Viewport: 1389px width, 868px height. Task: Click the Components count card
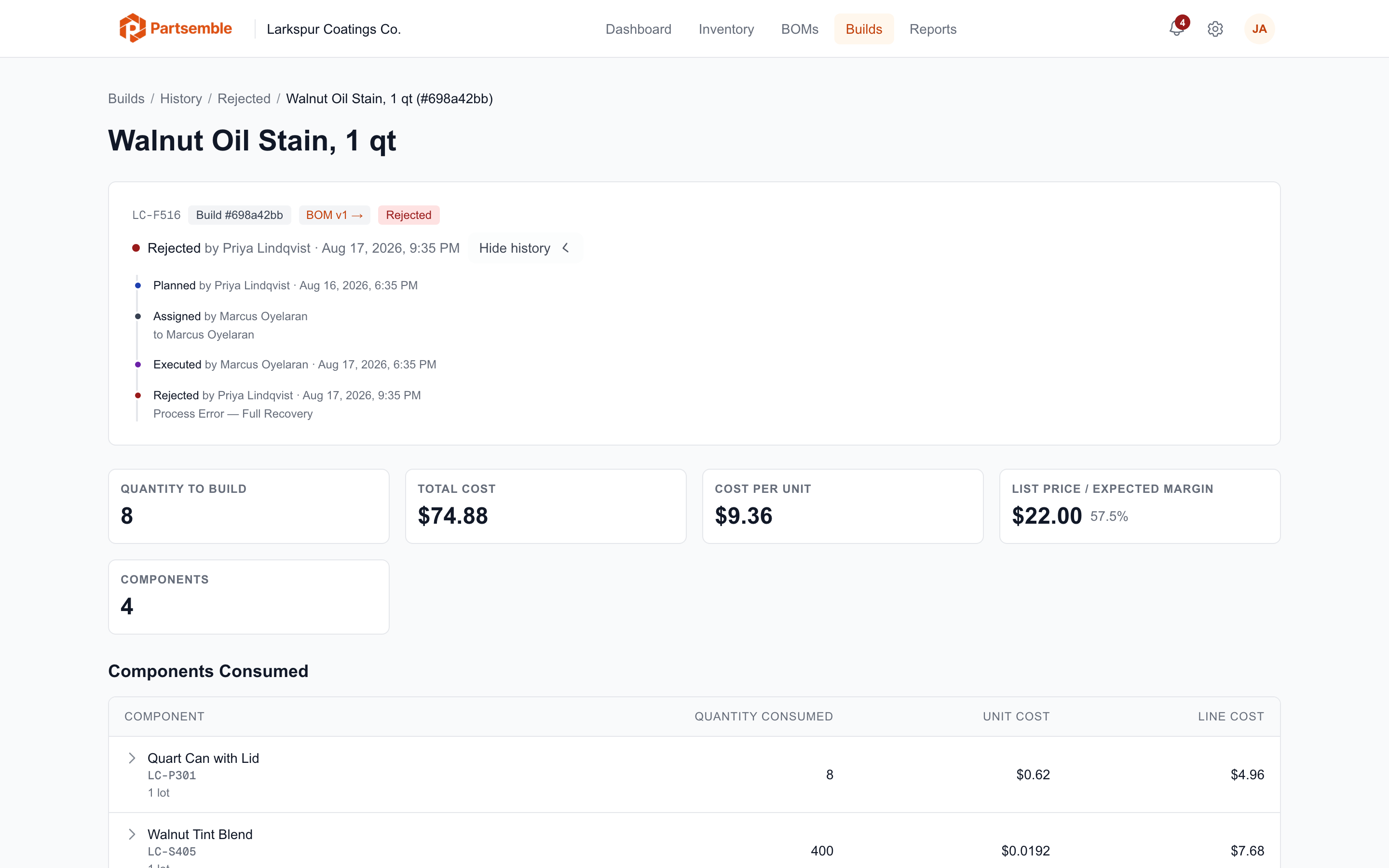(248, 597)
